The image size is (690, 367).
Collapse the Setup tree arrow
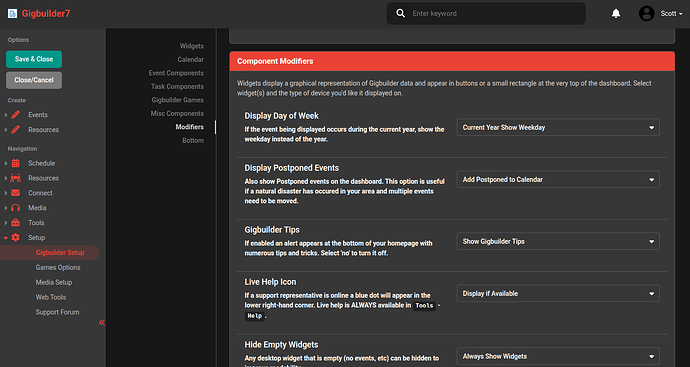(6, 238)
